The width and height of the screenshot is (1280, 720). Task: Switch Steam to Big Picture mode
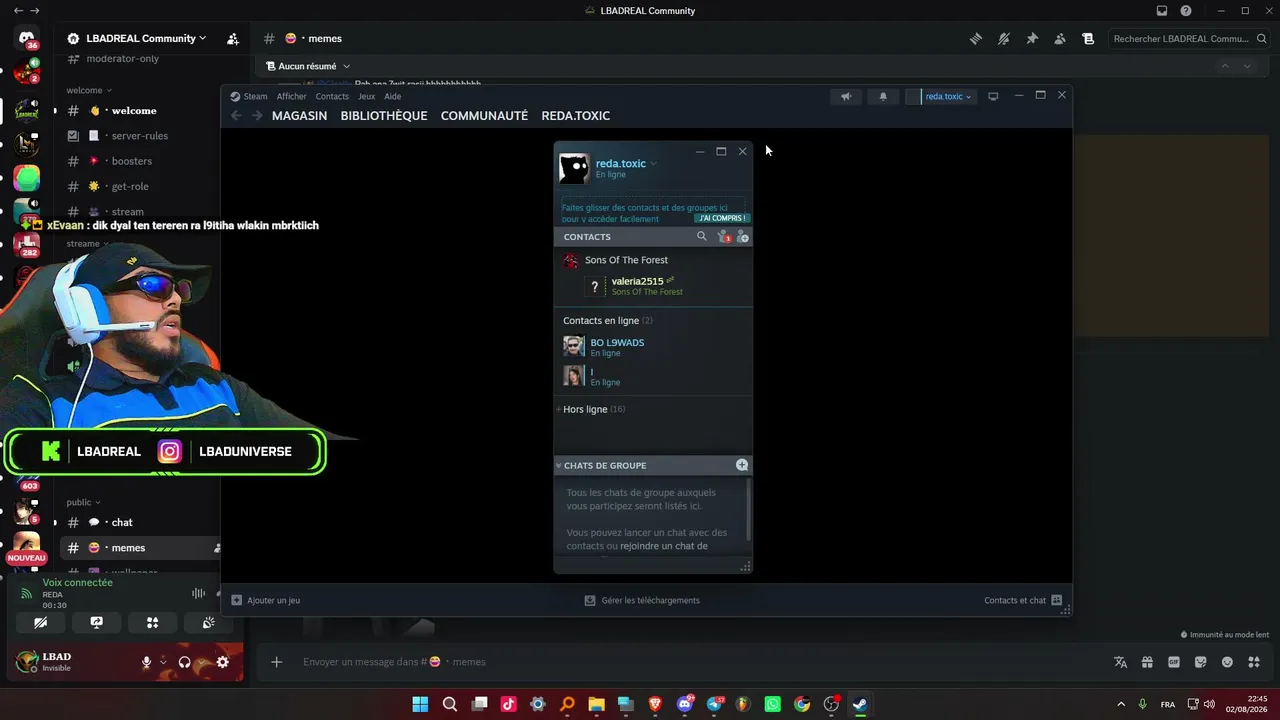(x=993, y=97)
